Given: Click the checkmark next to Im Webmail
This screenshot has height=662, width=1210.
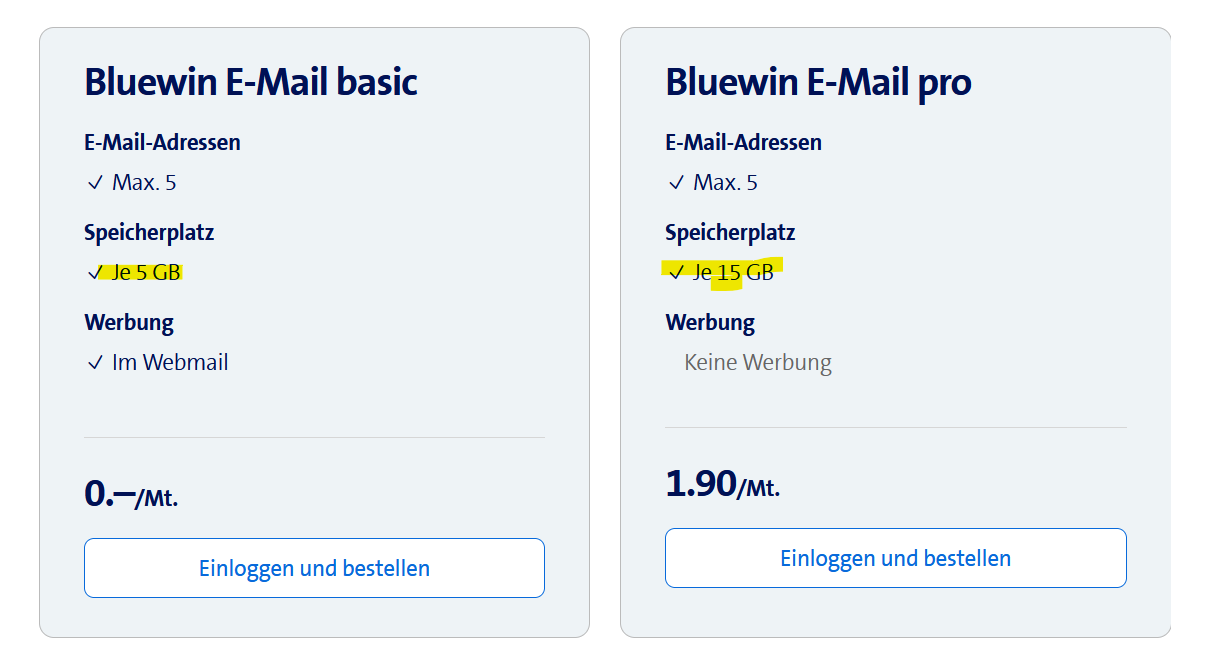Looking at the screenshot, I should coord(95,362).
